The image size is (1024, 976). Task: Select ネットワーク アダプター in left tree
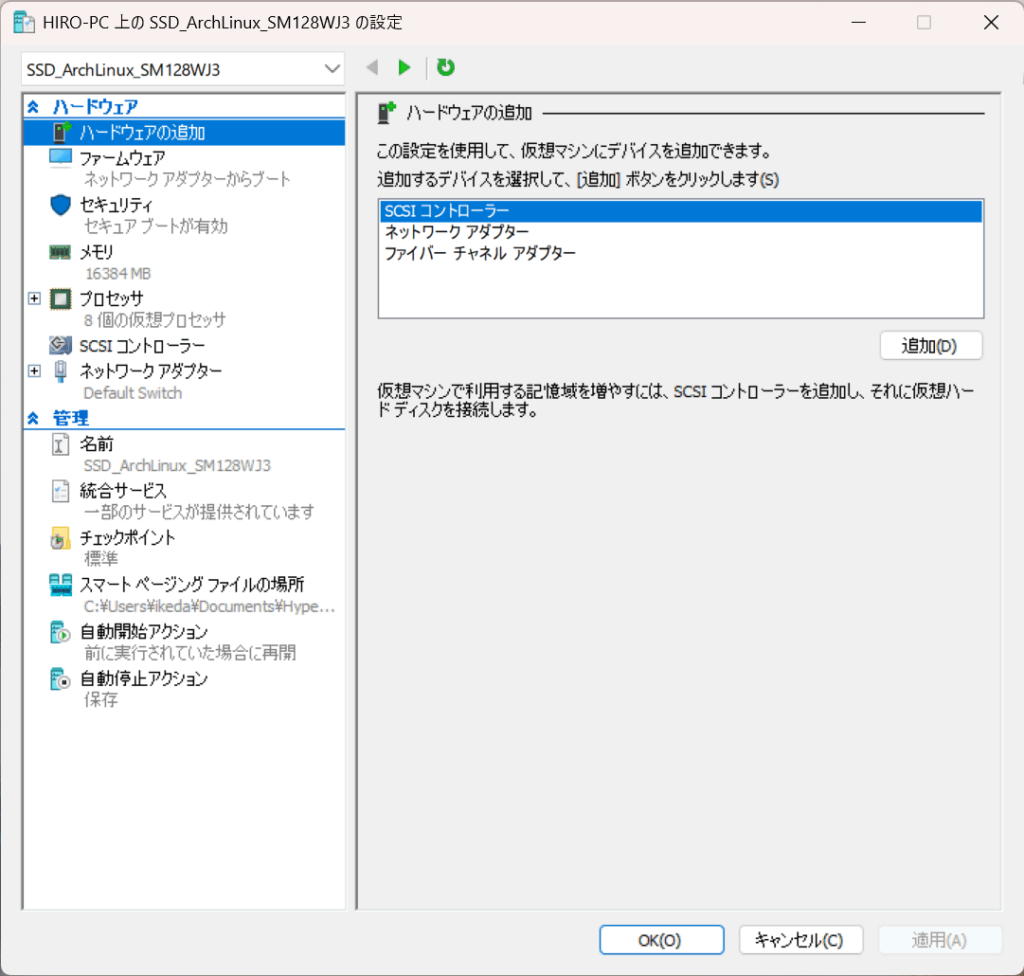click(x=151, y=371)
